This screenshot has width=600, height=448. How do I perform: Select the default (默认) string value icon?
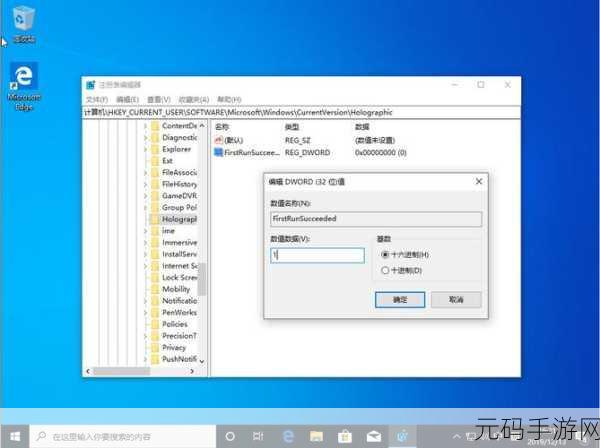pyautogui.click(x=218, y=140)
